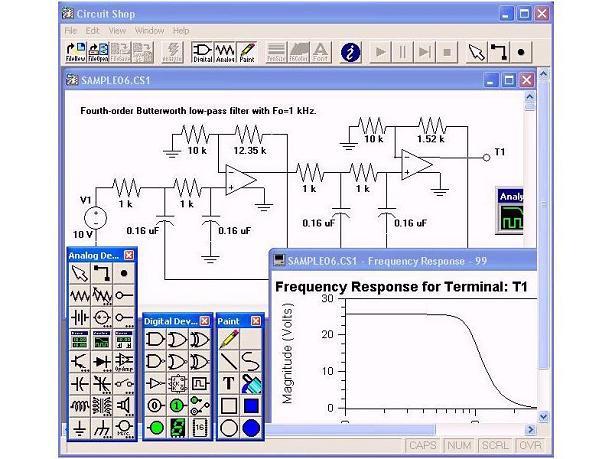Pick the capacitor in Analog Devices palette

(80, 384)
